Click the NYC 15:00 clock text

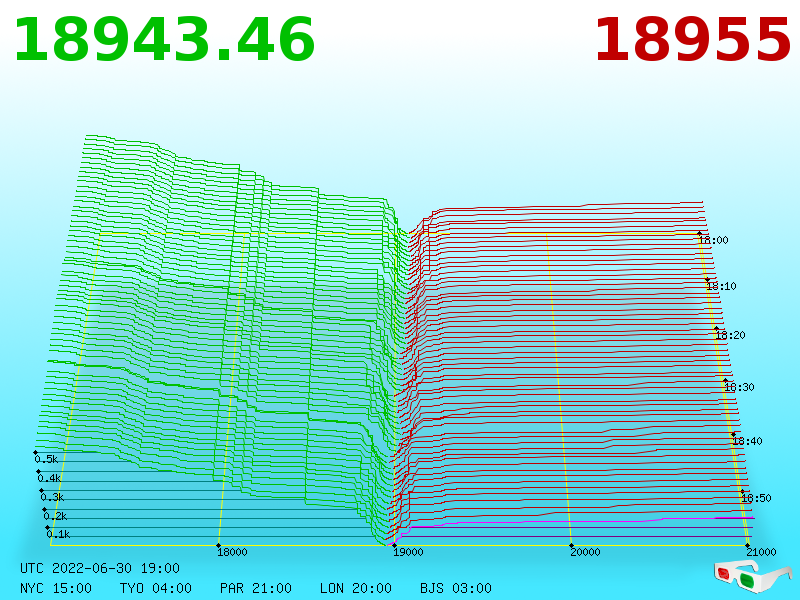56,588
